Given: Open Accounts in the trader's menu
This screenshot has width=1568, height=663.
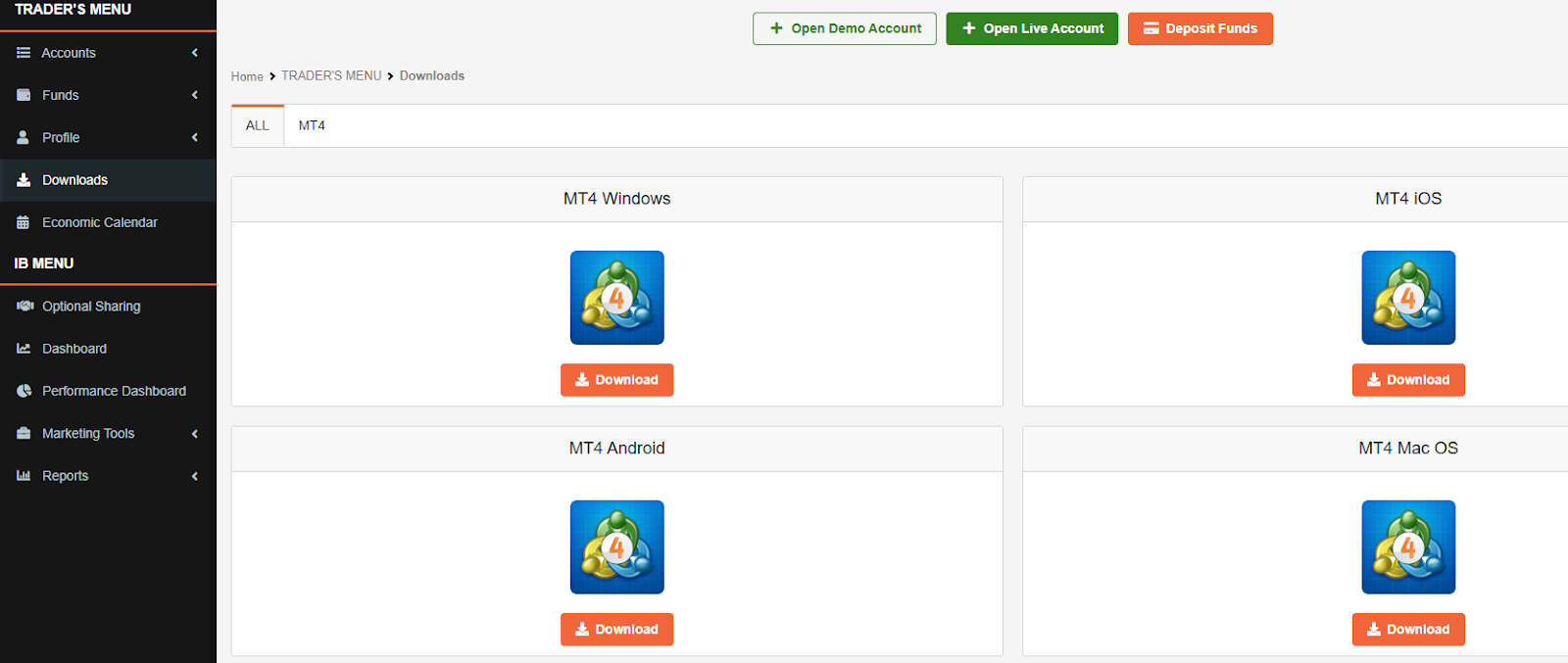Looking at the screenshot, I should click(x=108, y=53).
